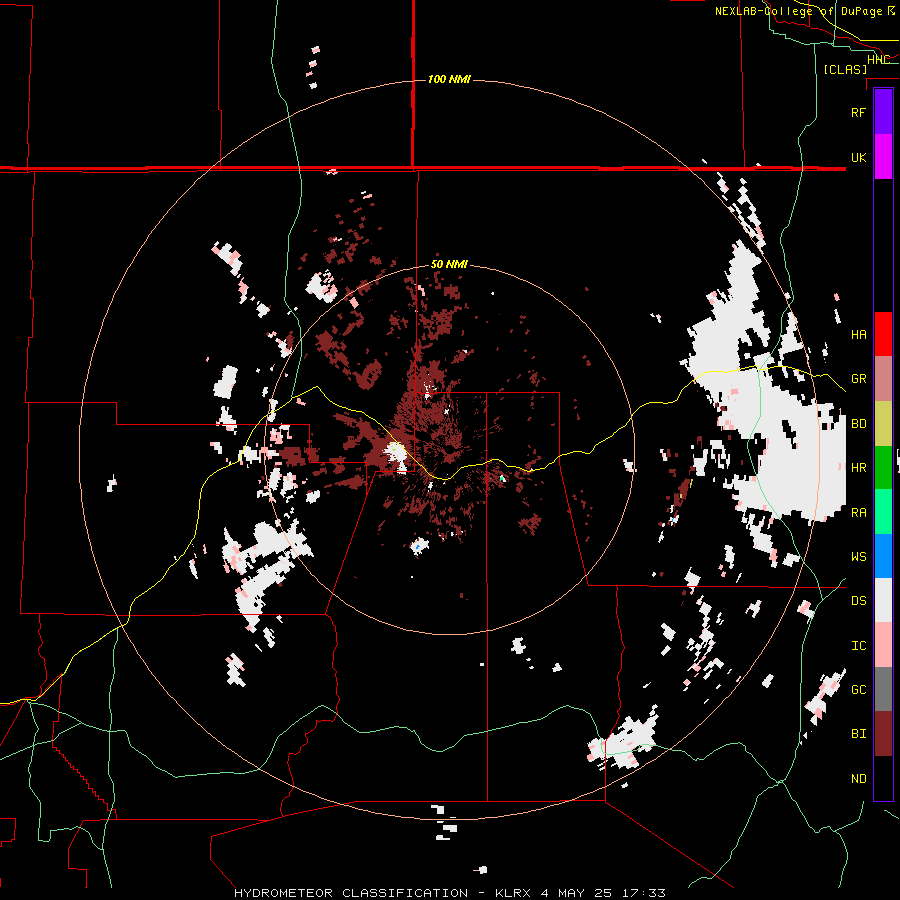Screen dimensions: 900x900
Task: Click the 'ND' legend label
Action: tap(858, 779)
